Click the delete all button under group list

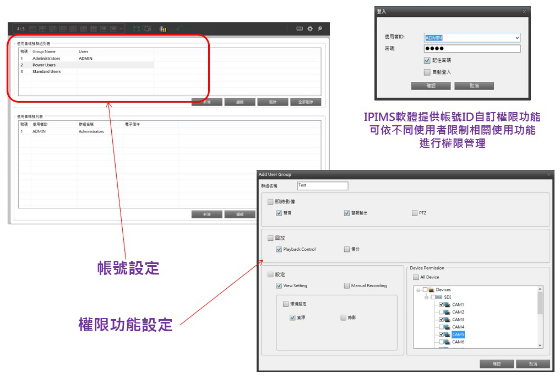point(305,102)
